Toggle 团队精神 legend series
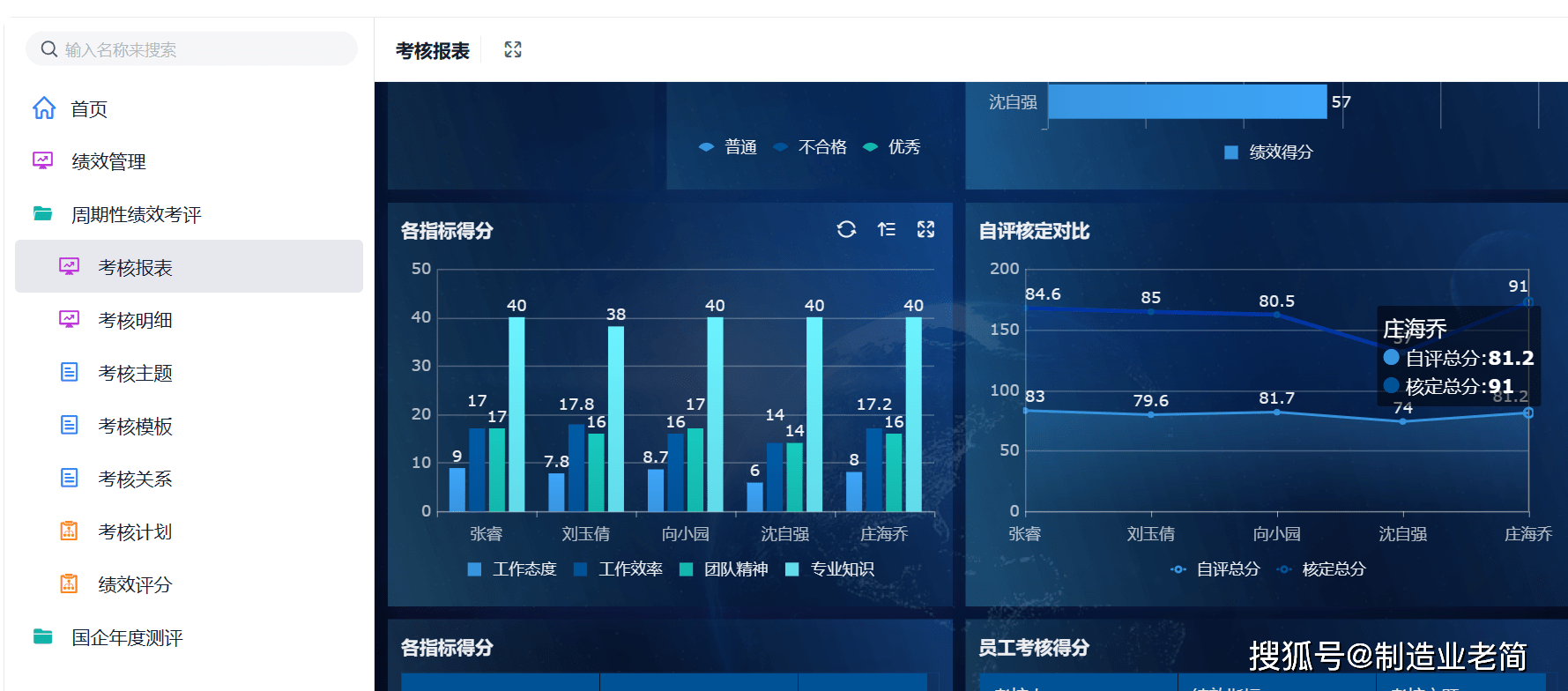This screenshot has height=691, width=1568. point(724,569)
